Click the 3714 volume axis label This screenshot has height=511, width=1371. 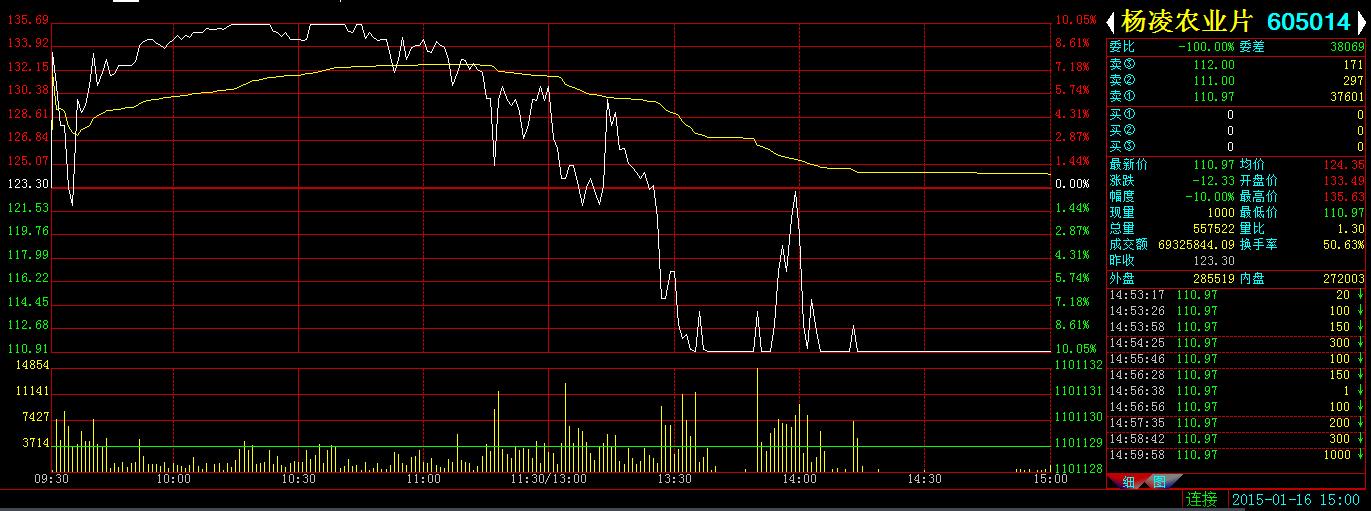pyautogui.click(x=35, y=442)
